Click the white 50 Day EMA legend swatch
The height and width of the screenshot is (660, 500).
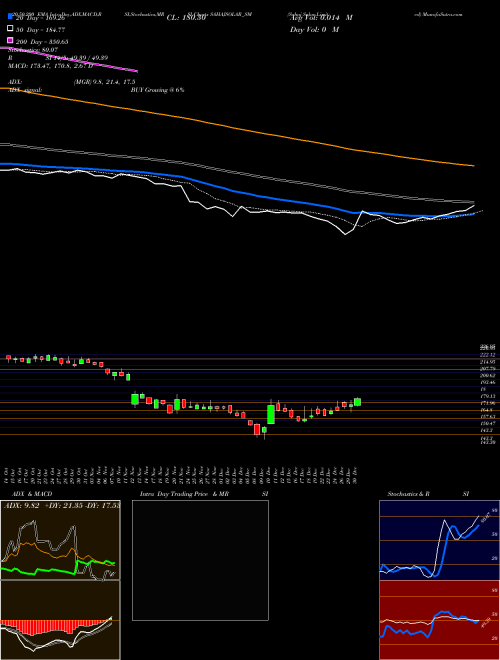pos(10,29)
